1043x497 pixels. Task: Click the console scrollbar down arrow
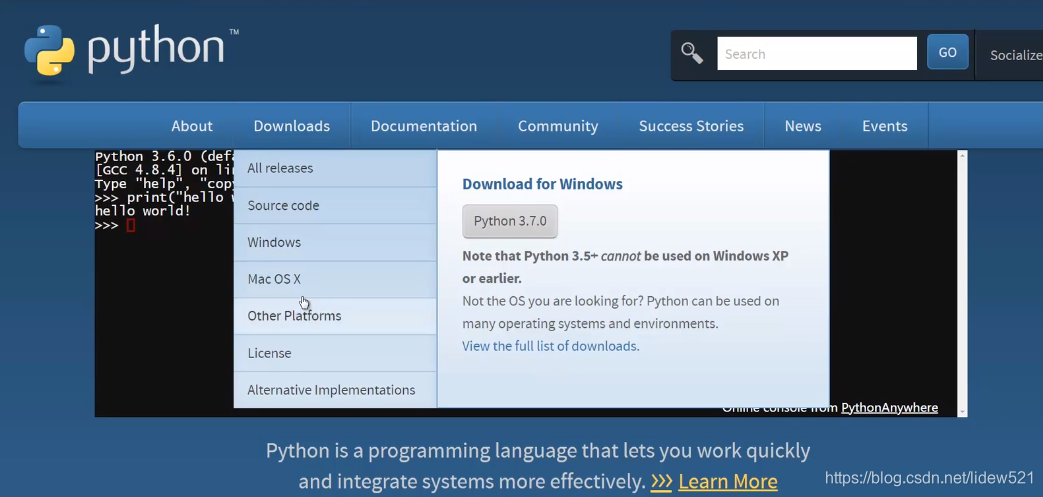tap(962, 412)
